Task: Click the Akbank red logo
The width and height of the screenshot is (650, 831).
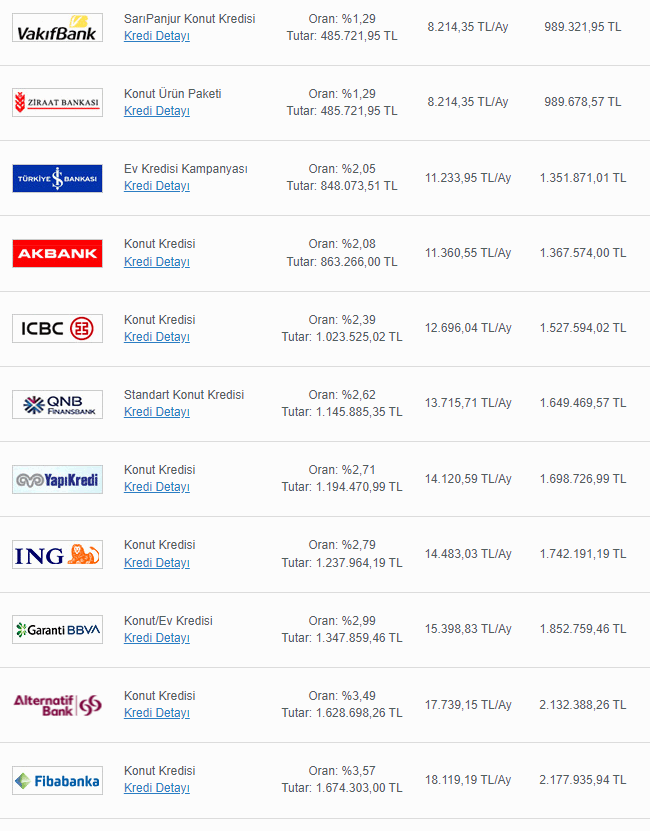Action: [x=57, y=253]
